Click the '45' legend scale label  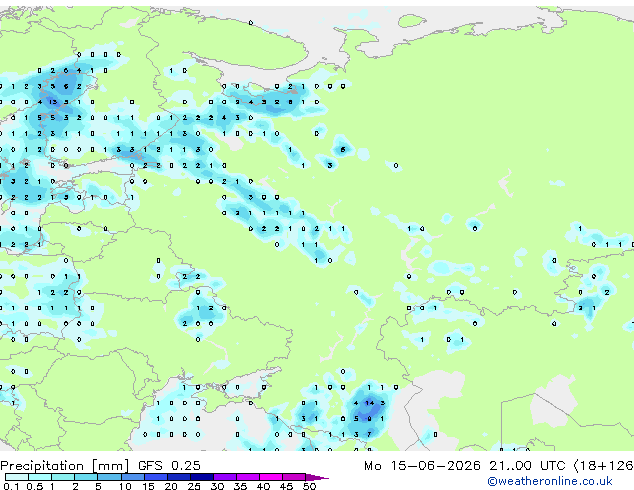(x=287, y=486)
